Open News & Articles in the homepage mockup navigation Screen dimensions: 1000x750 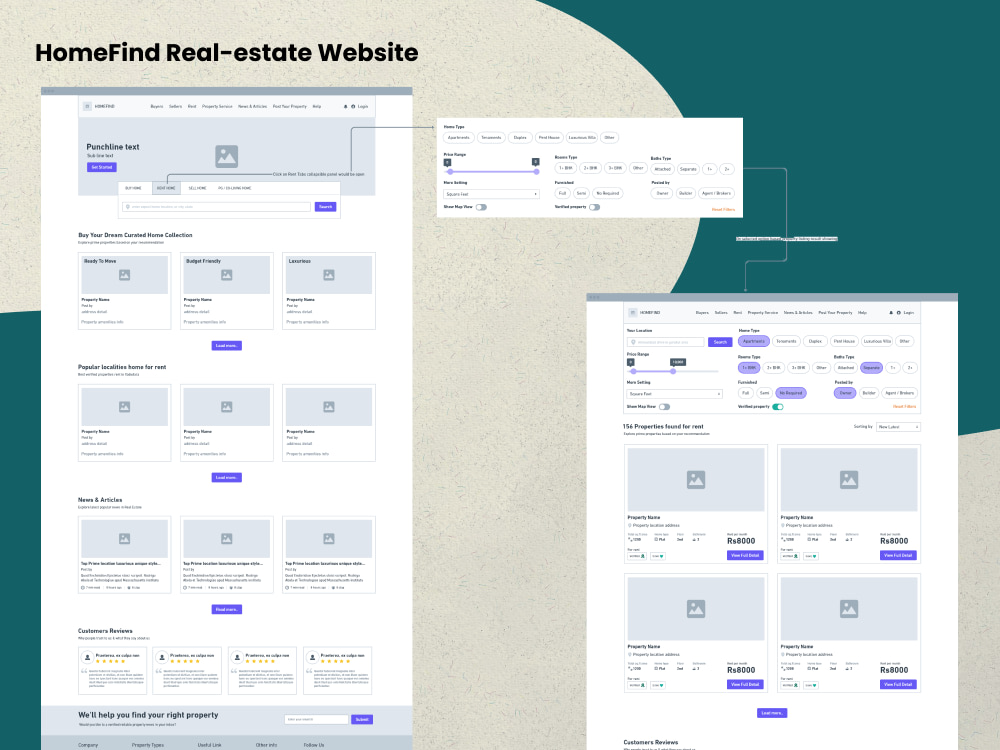point(253,107)
